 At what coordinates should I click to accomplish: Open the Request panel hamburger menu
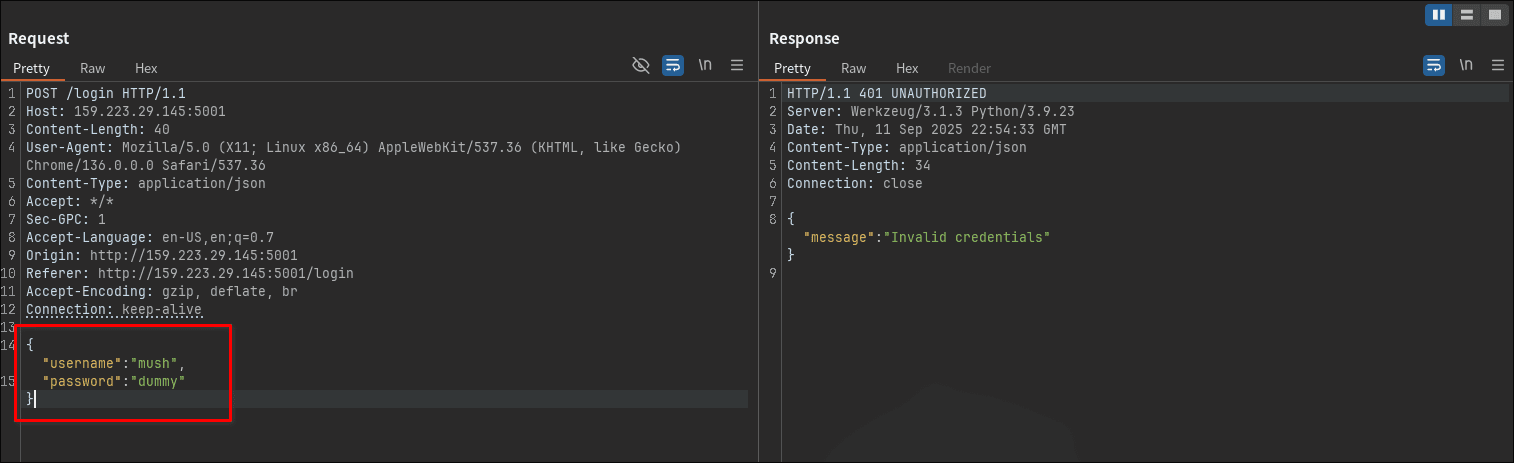click(737, 66)
